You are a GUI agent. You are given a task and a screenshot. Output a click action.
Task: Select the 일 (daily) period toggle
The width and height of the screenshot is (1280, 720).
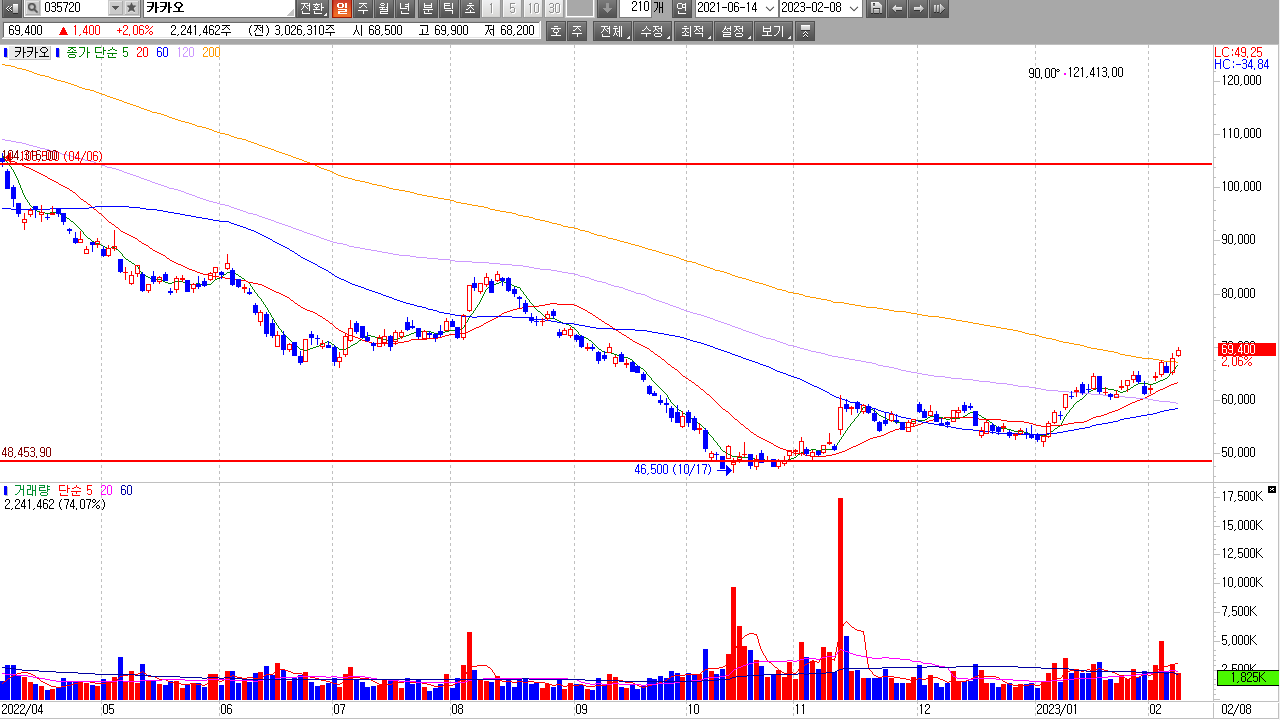pos(342,8)
